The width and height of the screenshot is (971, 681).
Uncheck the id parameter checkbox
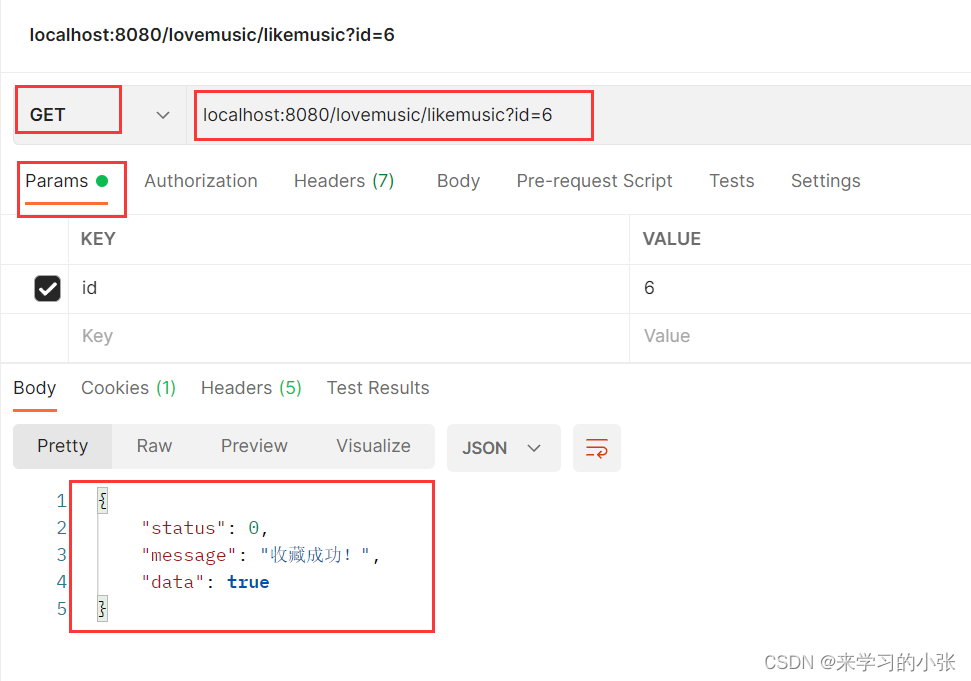(47, 288)
